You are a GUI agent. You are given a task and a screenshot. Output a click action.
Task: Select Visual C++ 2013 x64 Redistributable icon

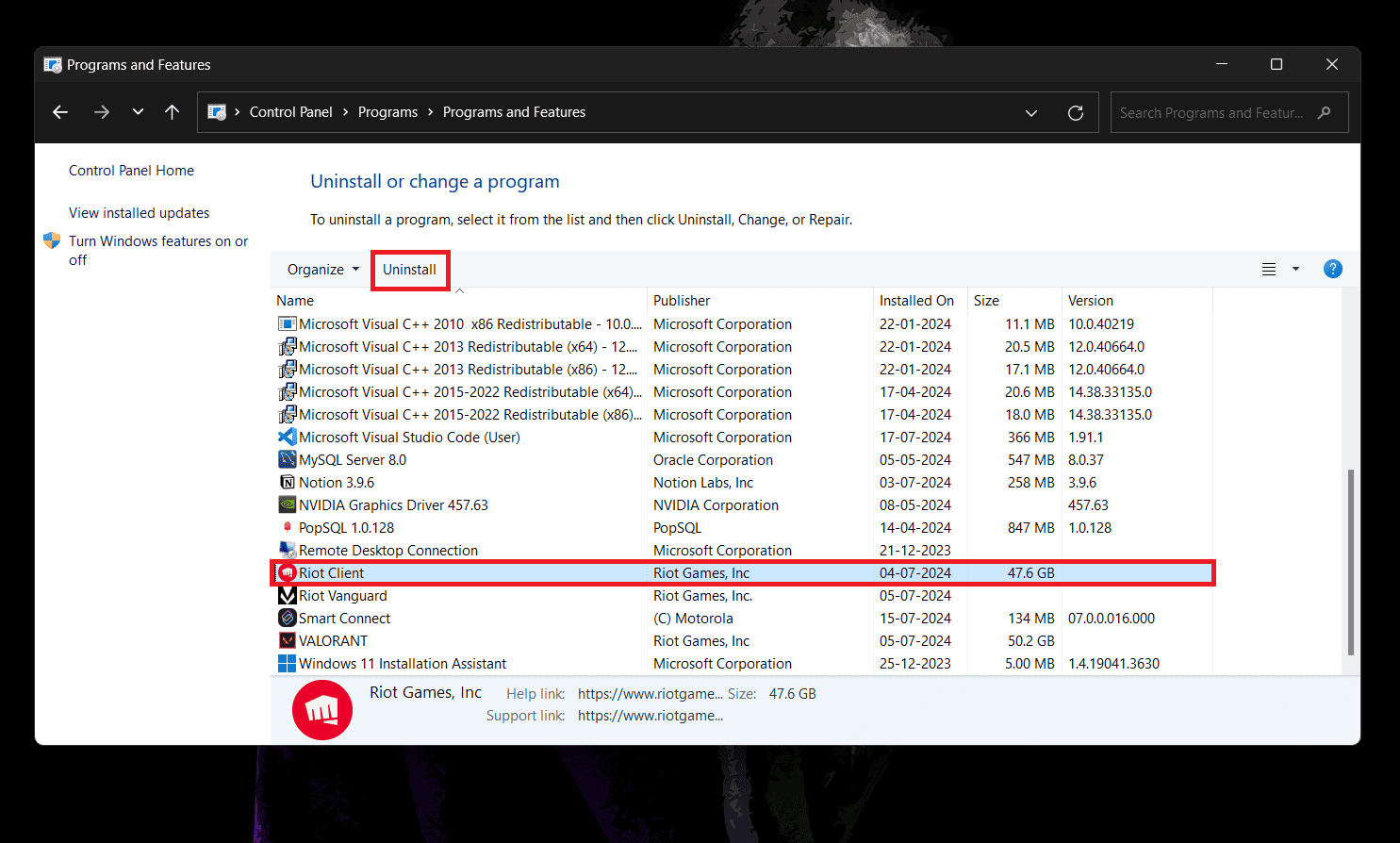click(288, 347)
